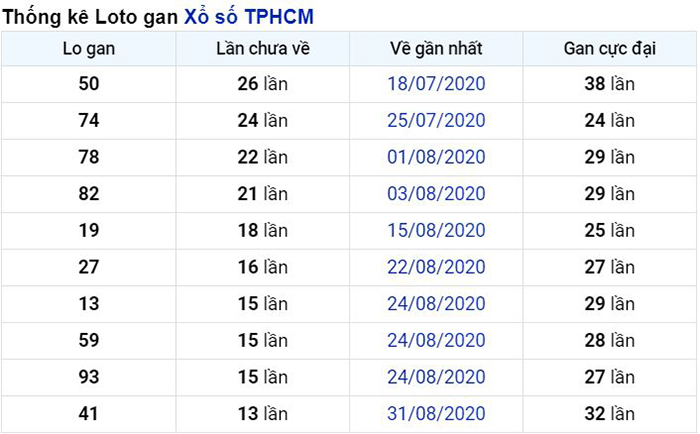Viewport: 700px width, 434px height.
Task: Select loto number 74 cell
Action: (x=89, y=121)
